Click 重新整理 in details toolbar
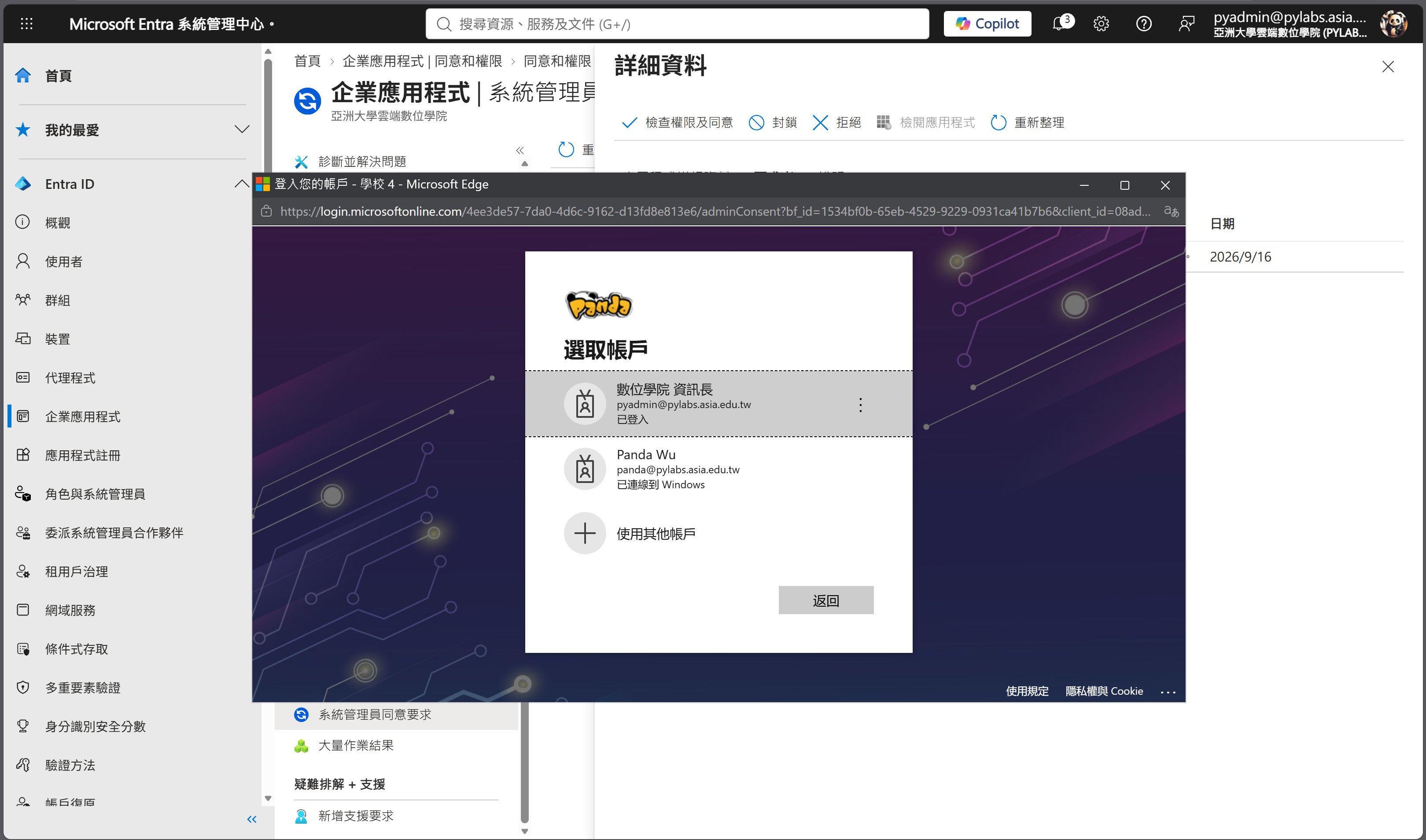The width and height of the screenshot is (1426, 840). click(1028, 122)
